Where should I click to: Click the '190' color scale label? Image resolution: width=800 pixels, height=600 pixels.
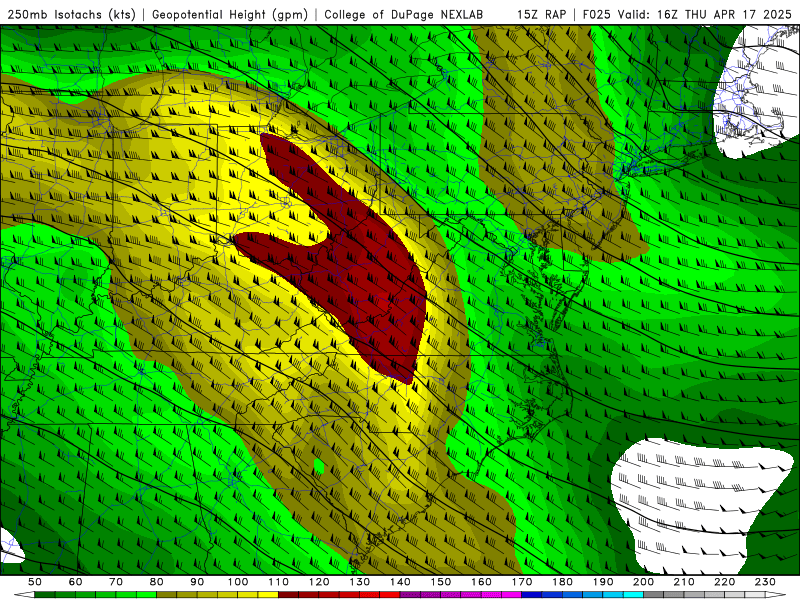(x=603, y=582)
